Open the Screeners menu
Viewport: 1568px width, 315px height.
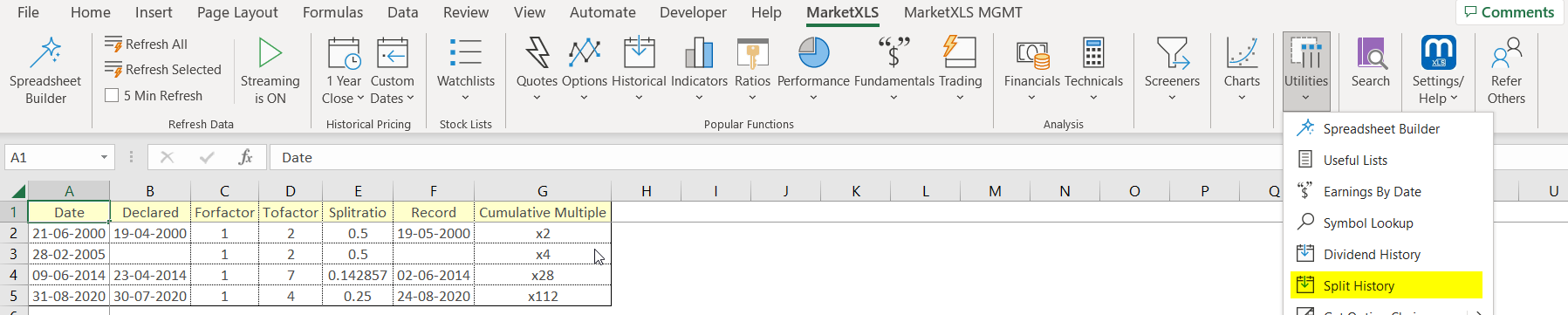pos(1172,70)
